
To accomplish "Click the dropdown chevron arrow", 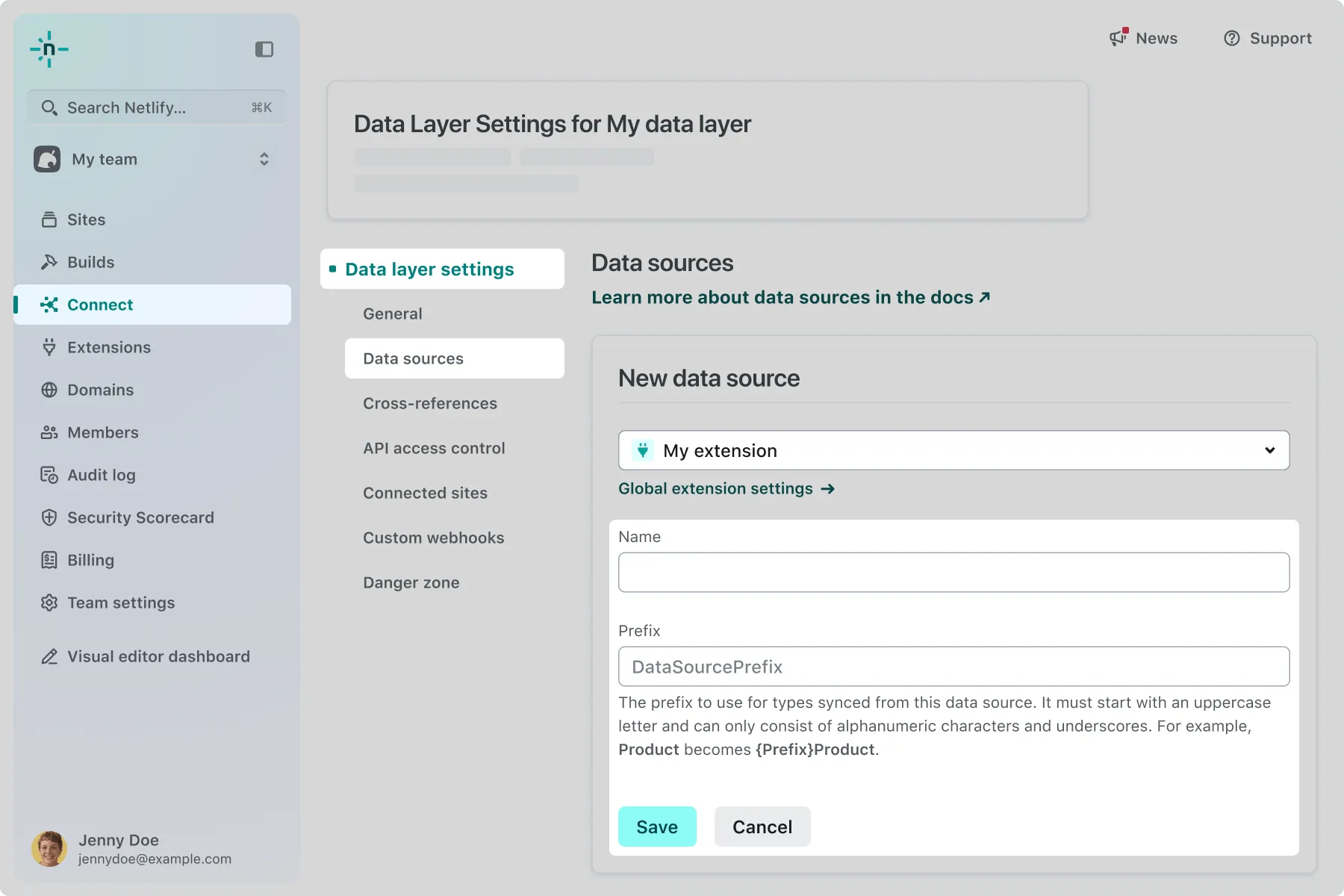I will [1270, 450].
